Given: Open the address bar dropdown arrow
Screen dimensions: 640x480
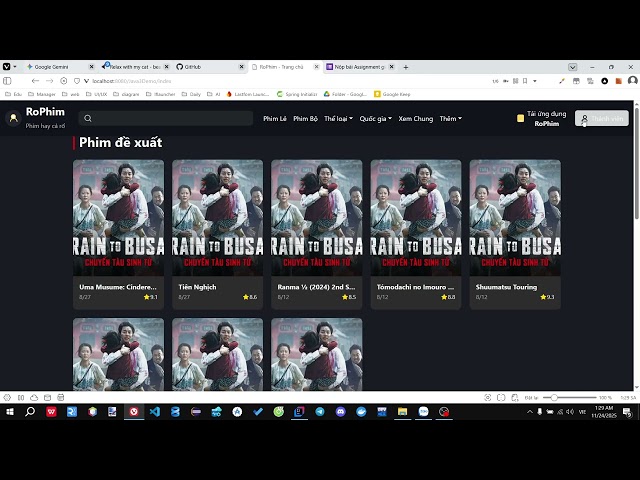Looking at the screenshot, I should [535, 81].
